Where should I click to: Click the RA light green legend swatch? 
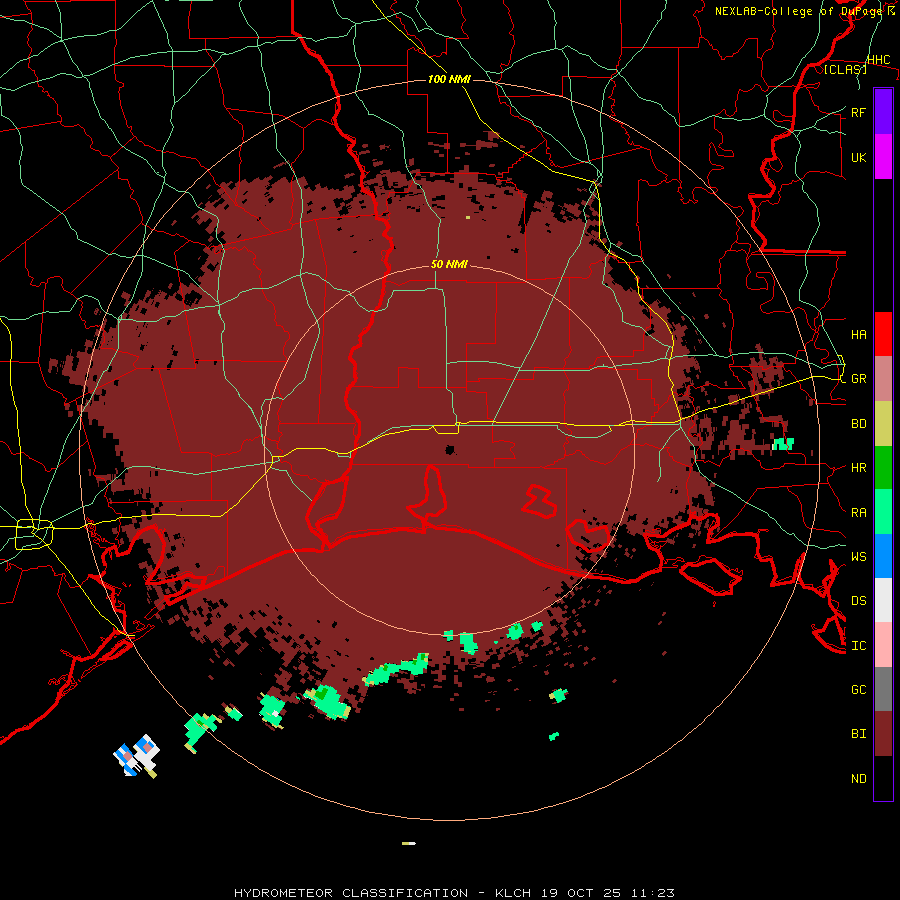coord(883,512)
